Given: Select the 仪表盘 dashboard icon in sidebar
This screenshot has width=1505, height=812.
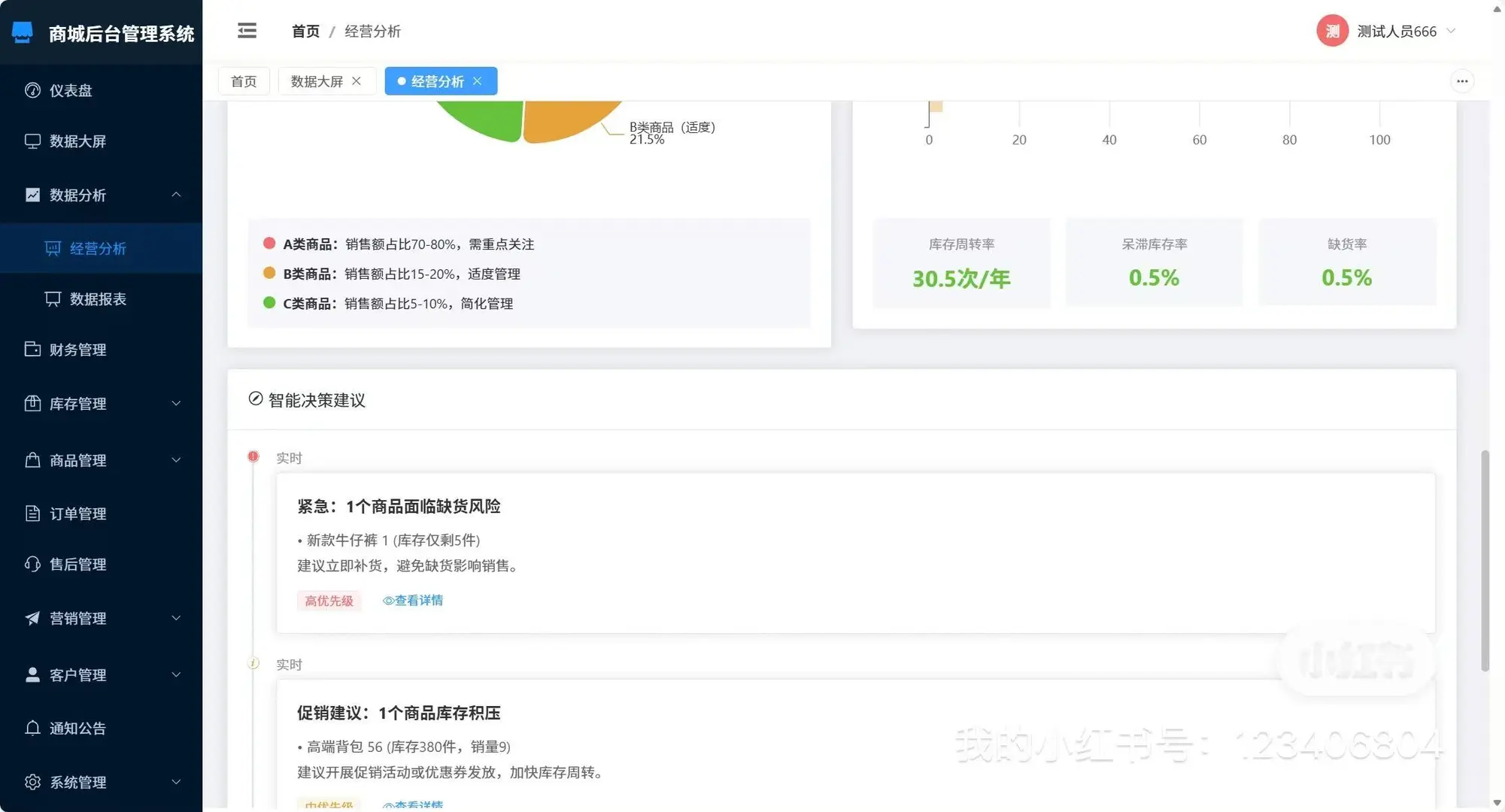Looking at the screenshot, I should coord(32,89).
